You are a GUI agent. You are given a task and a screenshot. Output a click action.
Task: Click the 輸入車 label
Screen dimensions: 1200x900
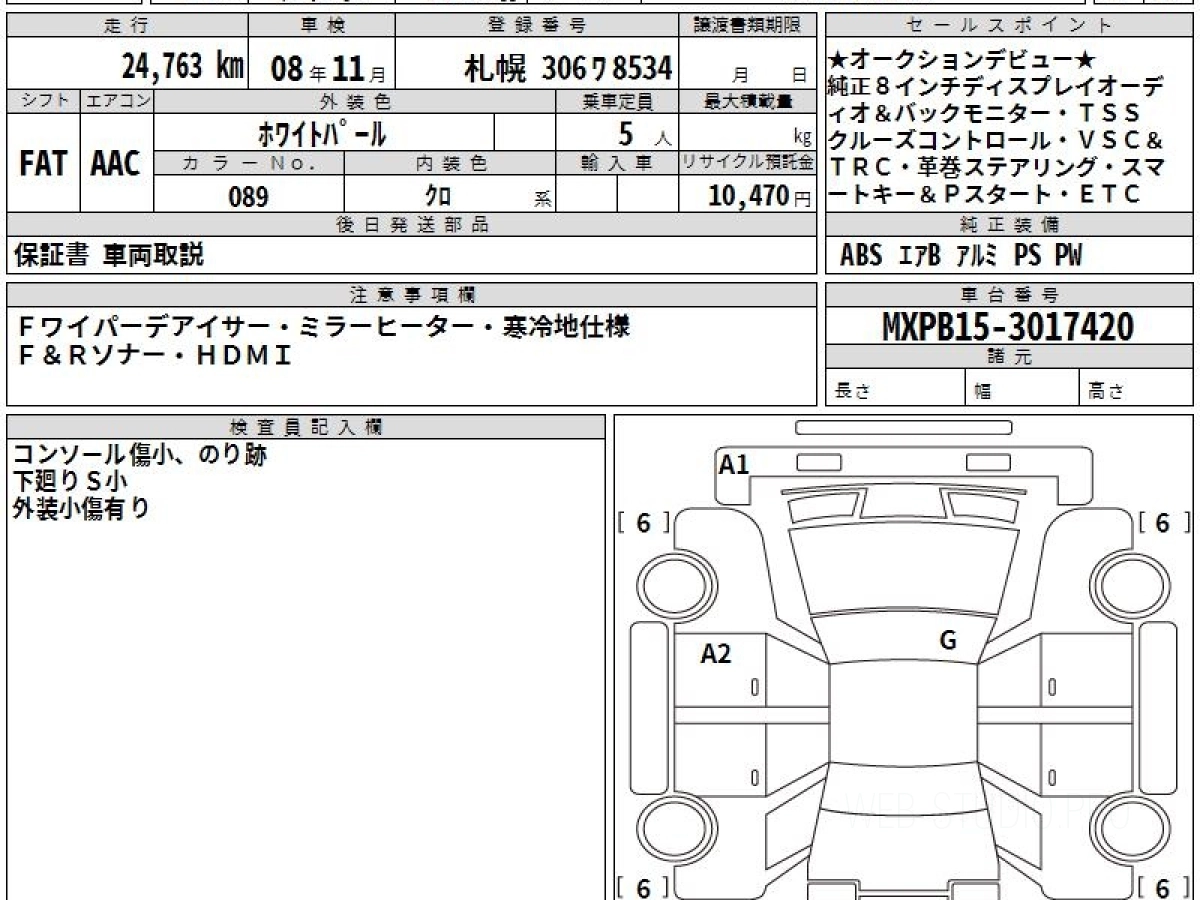(617, 163)
